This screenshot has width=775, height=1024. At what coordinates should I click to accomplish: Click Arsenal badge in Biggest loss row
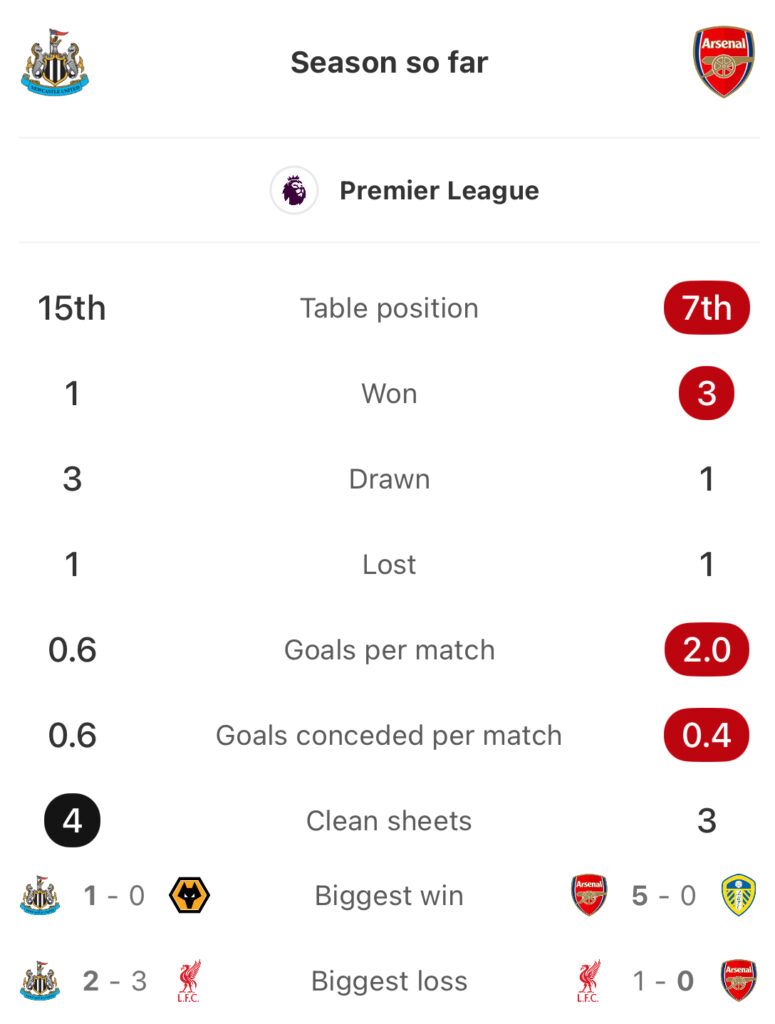(738, 980)
